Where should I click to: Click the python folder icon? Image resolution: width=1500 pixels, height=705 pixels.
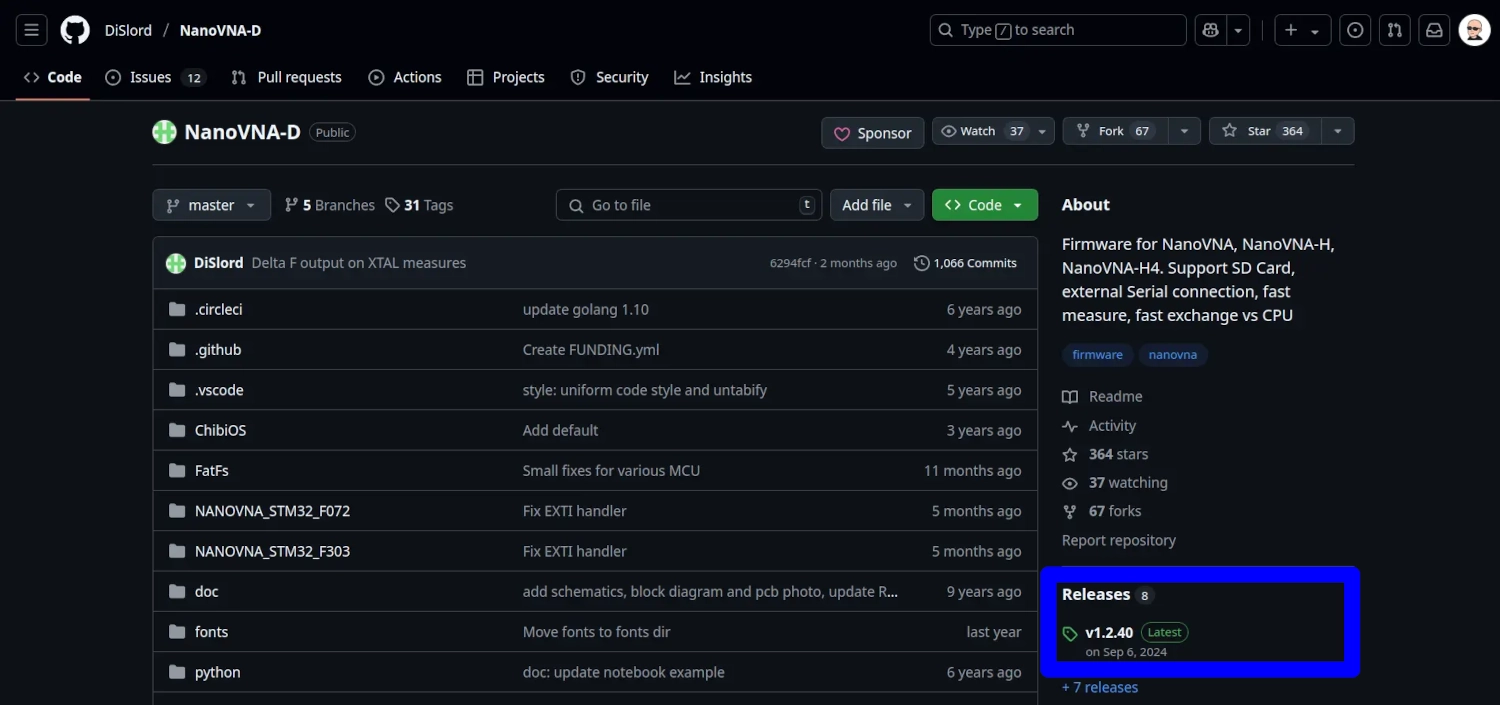click(177, 672)
